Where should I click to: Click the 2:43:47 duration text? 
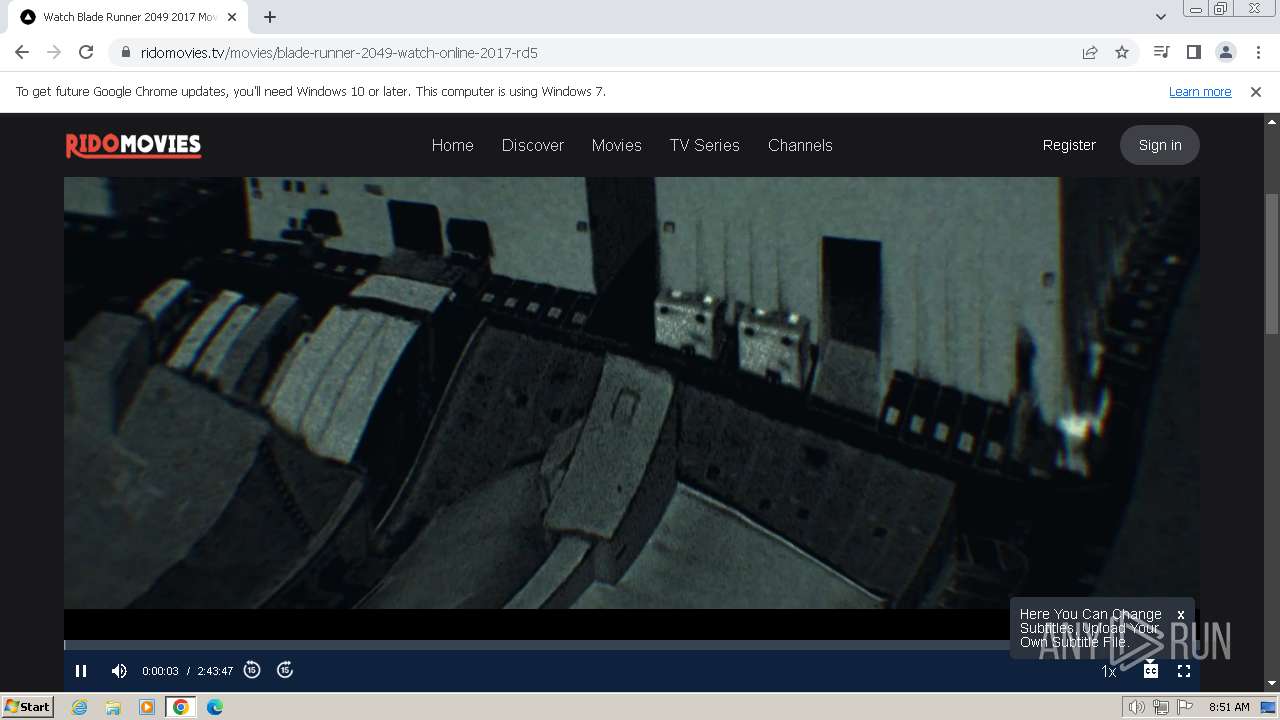(215, 671)
